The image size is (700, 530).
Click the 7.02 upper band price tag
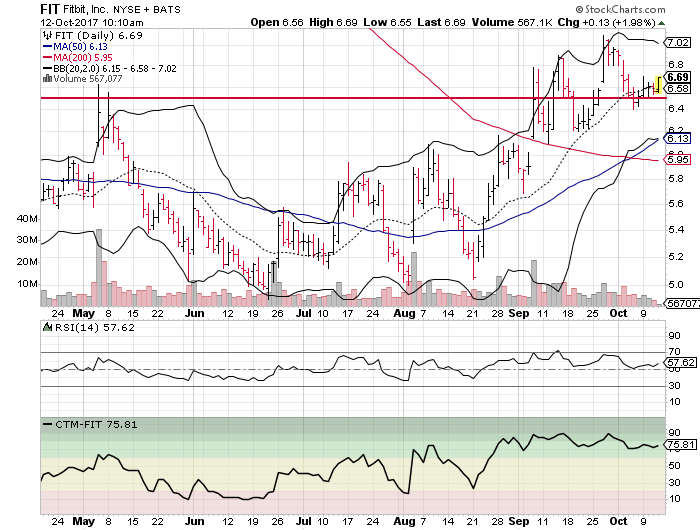coord(678,43)
